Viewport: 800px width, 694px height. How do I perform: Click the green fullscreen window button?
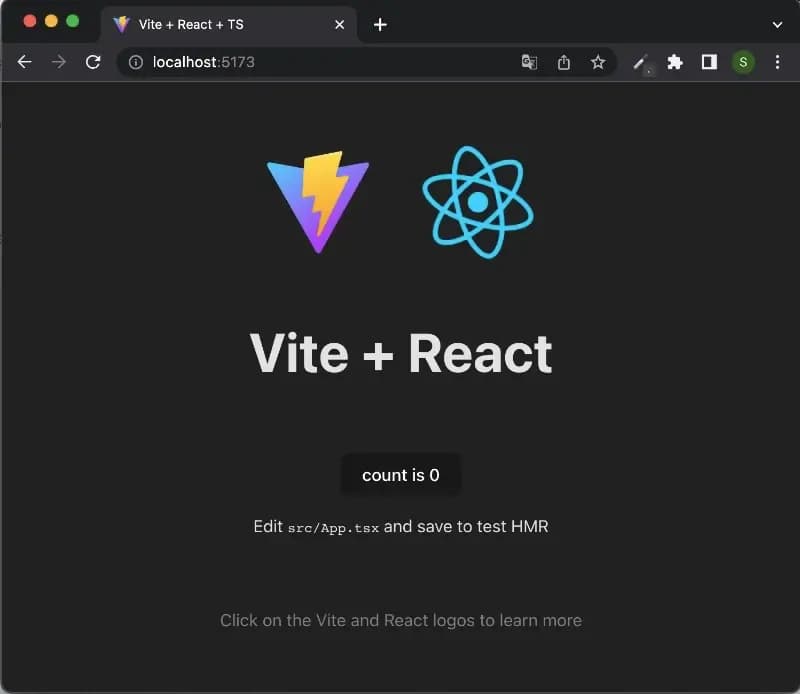tap(72, 21)
